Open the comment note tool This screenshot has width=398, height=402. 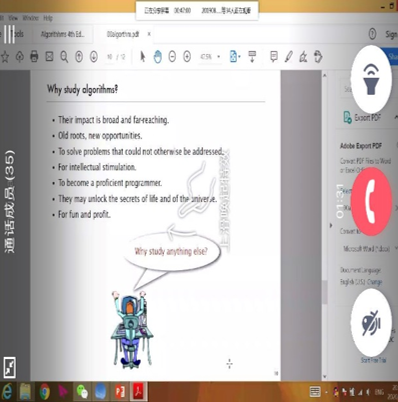274,56
